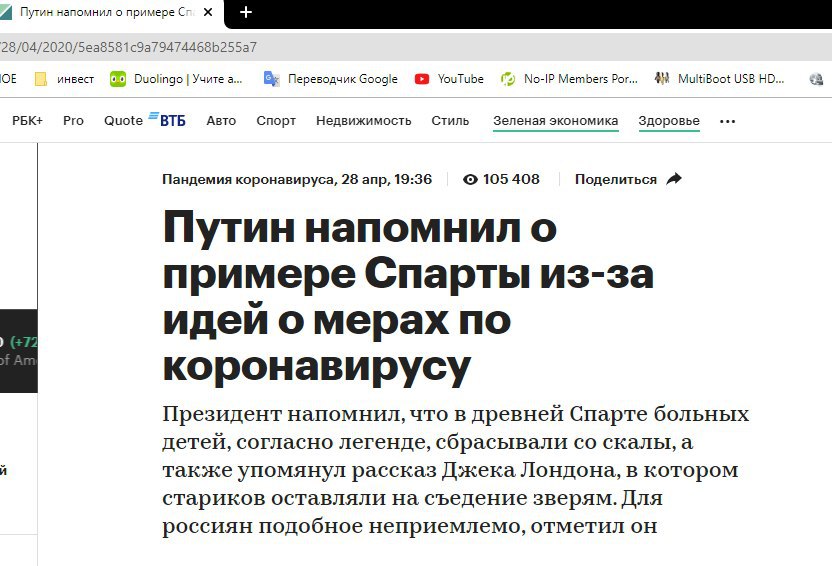Open the Здоровье section
The image size is (832, 566).
click(x=669, y=121)
